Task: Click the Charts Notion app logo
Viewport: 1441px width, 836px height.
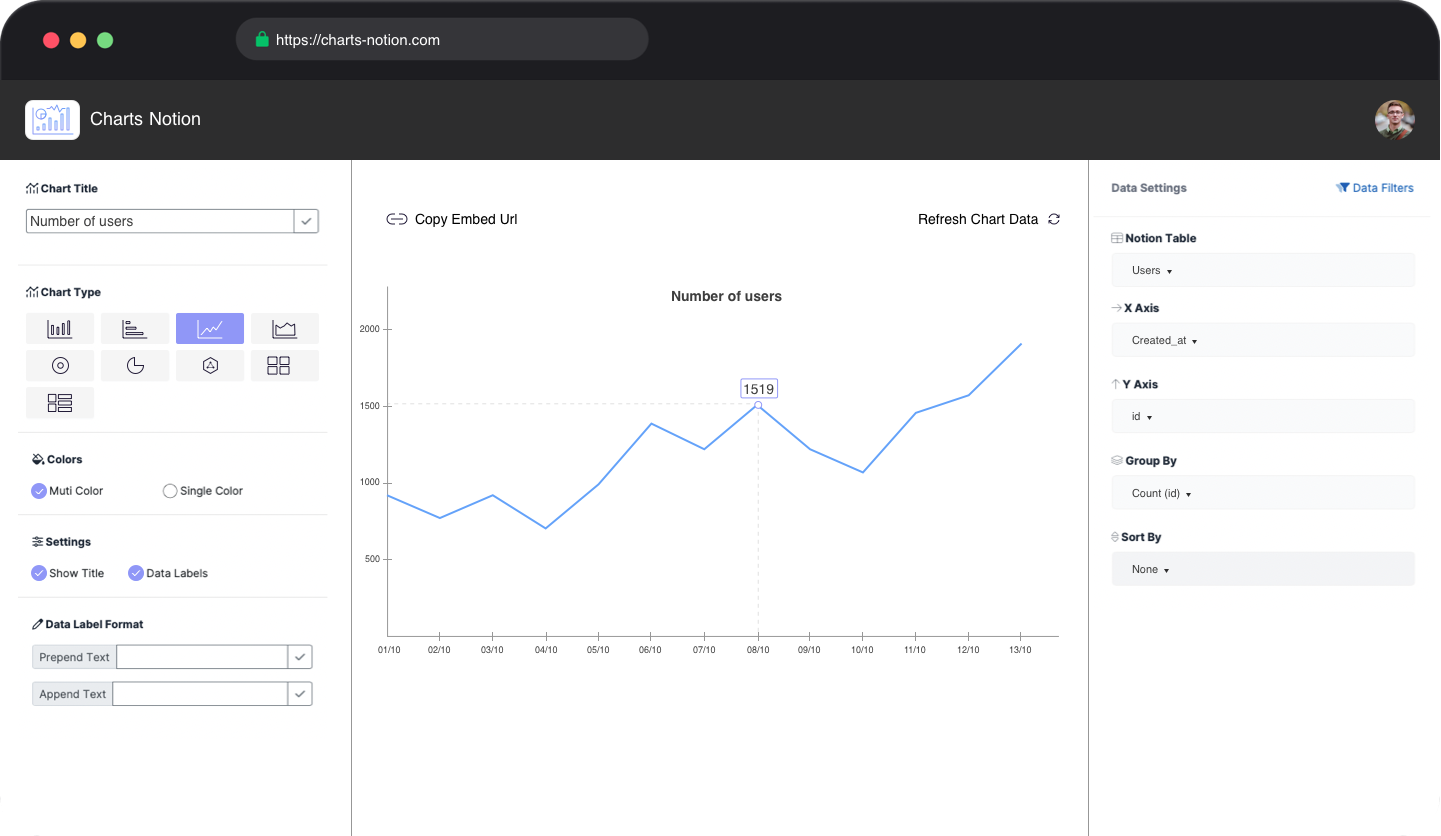Action: (x=52, y=119)
